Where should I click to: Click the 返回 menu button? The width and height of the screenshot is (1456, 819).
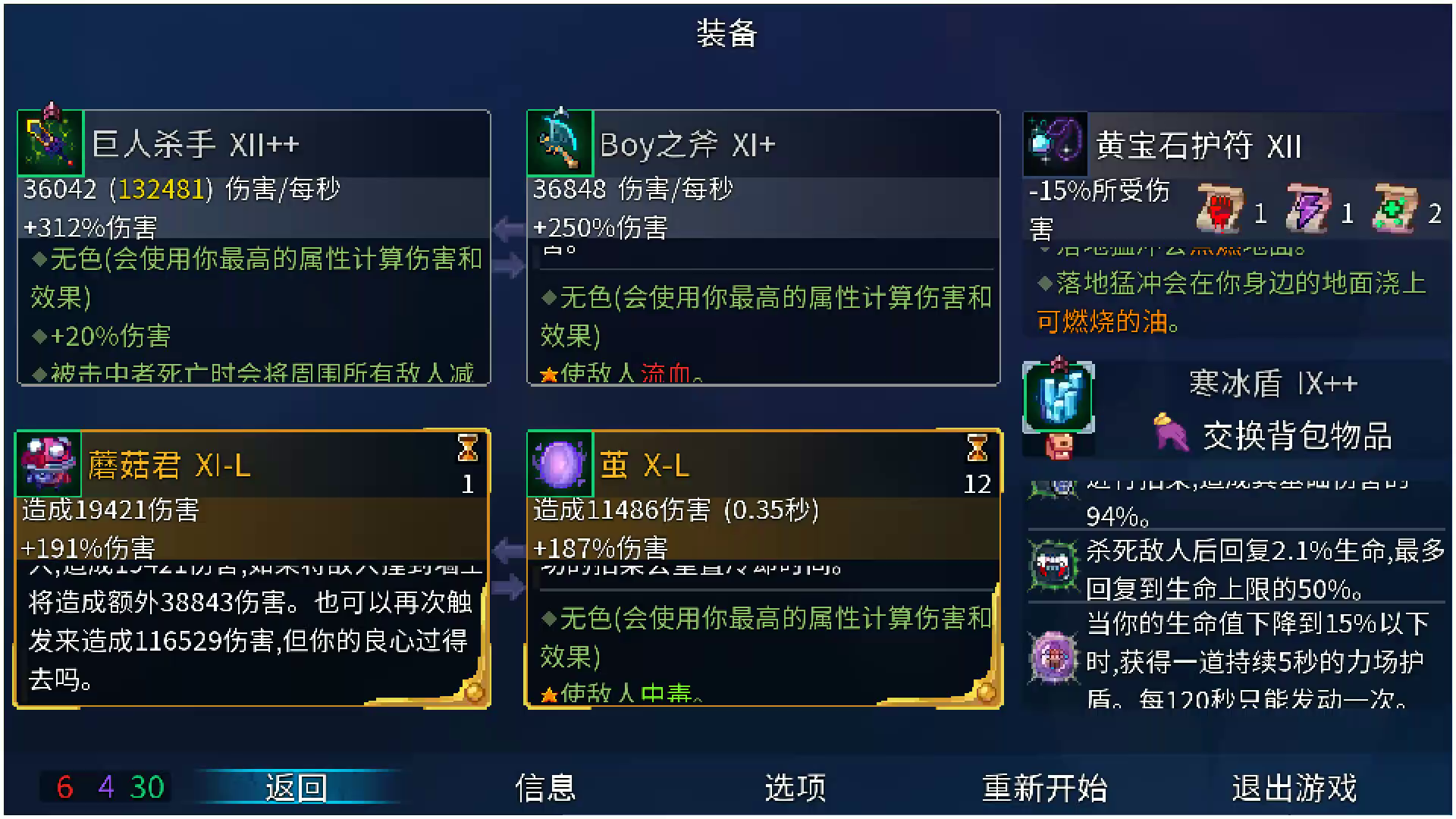pyautogui.click(x=297, y=787)
